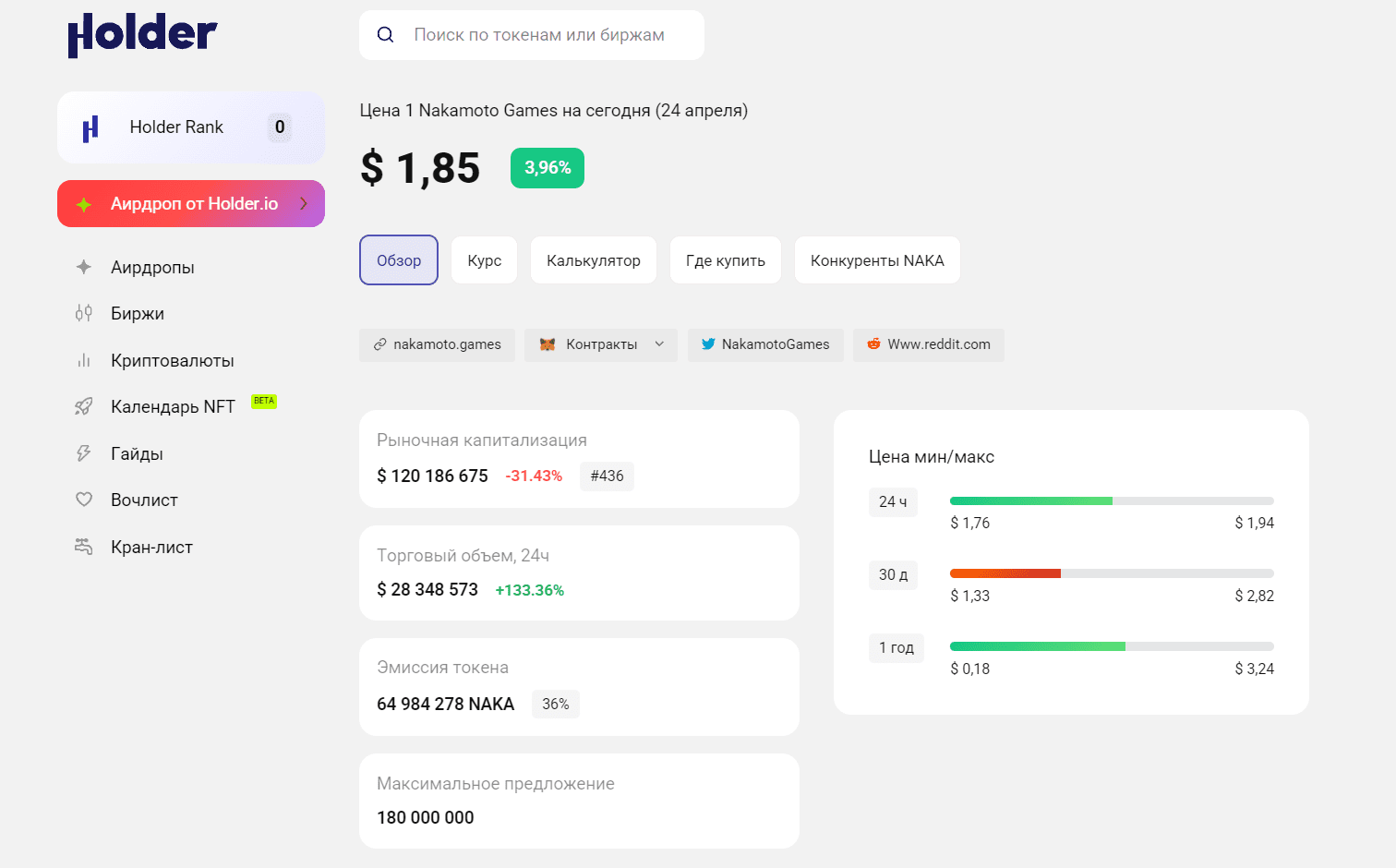Click the Календарь NFT rocket icon
Image resolution: width=1396 pixels, height=868 pixels.
[x=84, y=406]
